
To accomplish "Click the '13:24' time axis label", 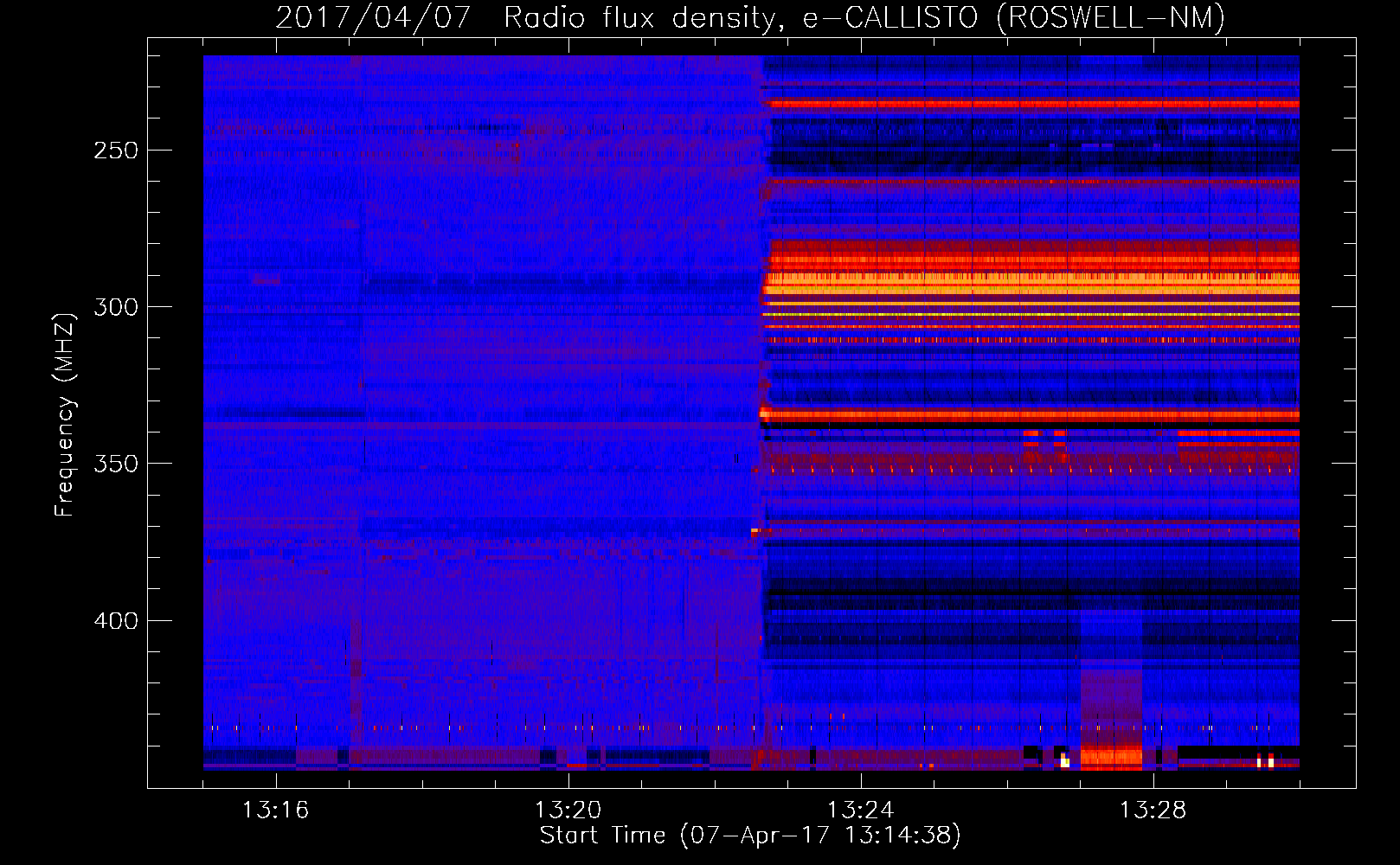I will coord(860,811).
